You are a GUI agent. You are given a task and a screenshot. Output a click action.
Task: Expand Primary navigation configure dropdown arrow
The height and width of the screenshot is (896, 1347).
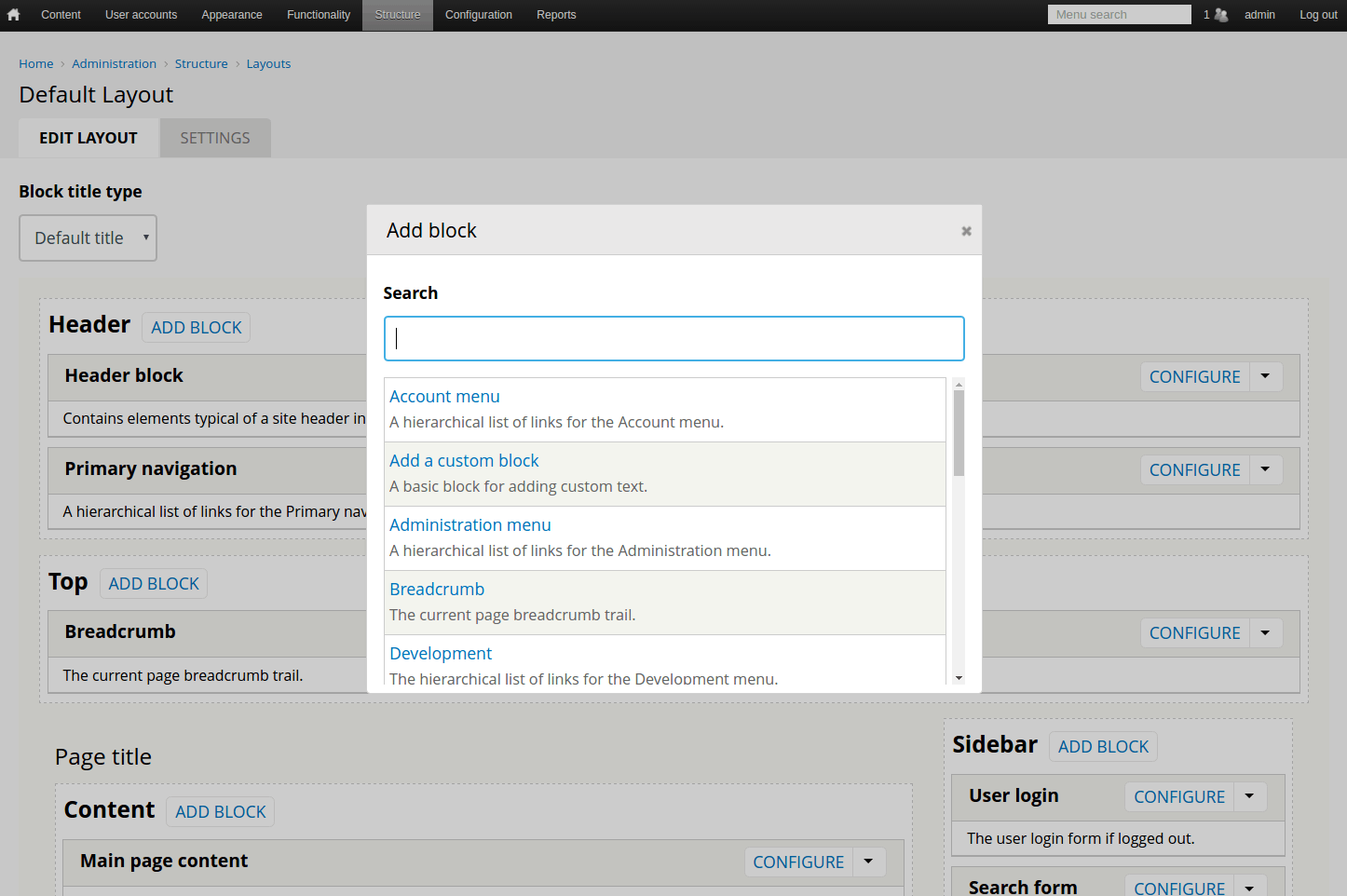1265,469
